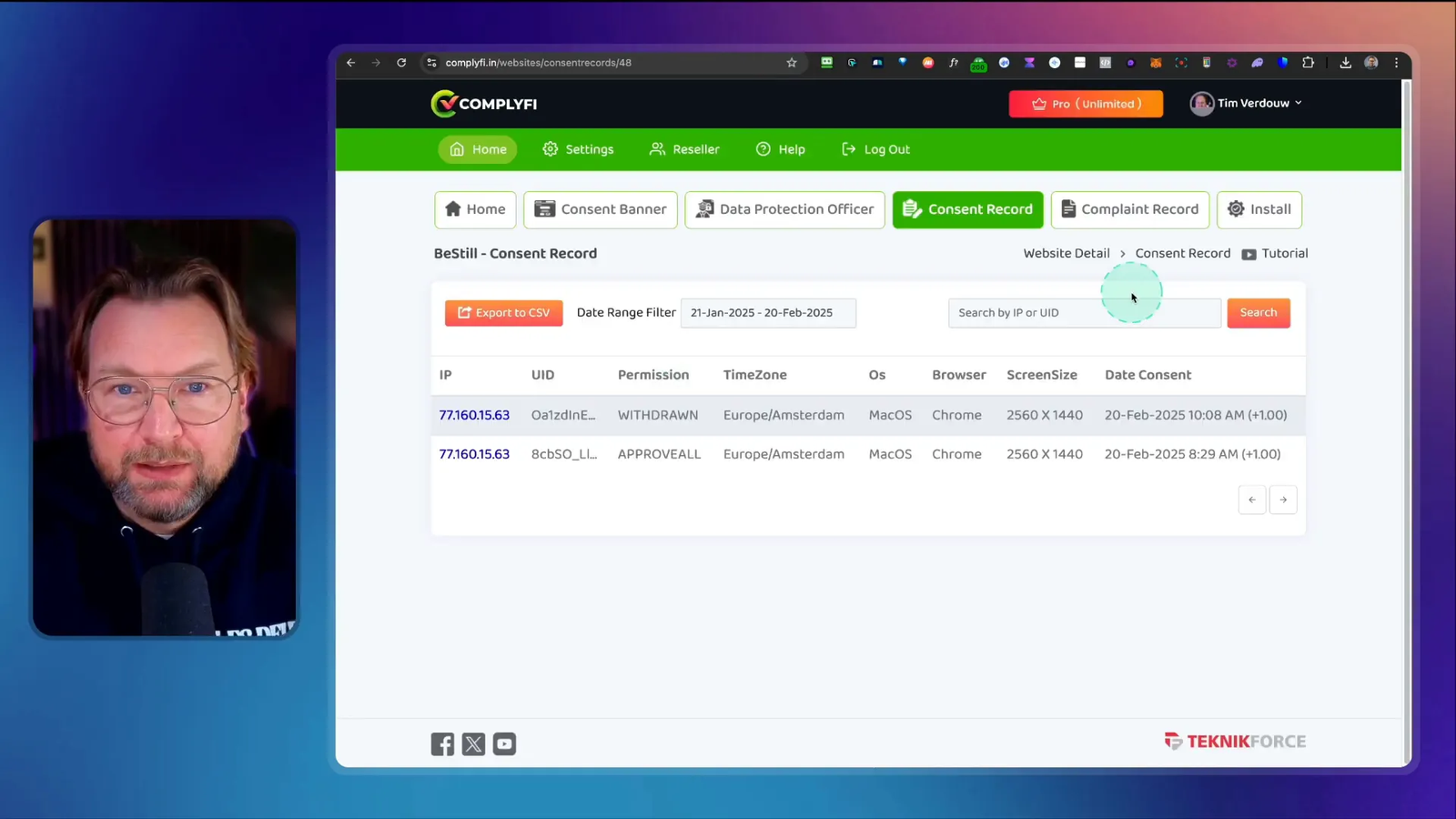Bookmark page with star icon

(792, 63)
